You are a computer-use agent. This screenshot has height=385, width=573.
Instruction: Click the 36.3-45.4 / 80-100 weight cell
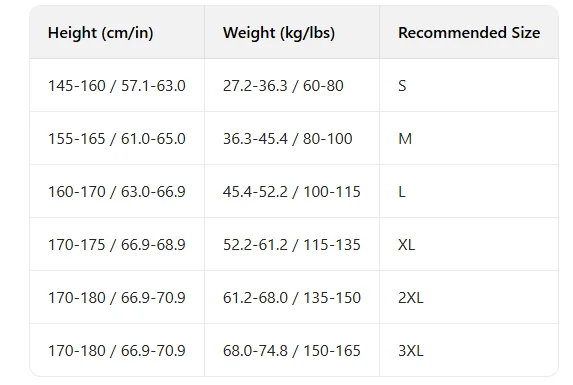(x=292, y=138)
